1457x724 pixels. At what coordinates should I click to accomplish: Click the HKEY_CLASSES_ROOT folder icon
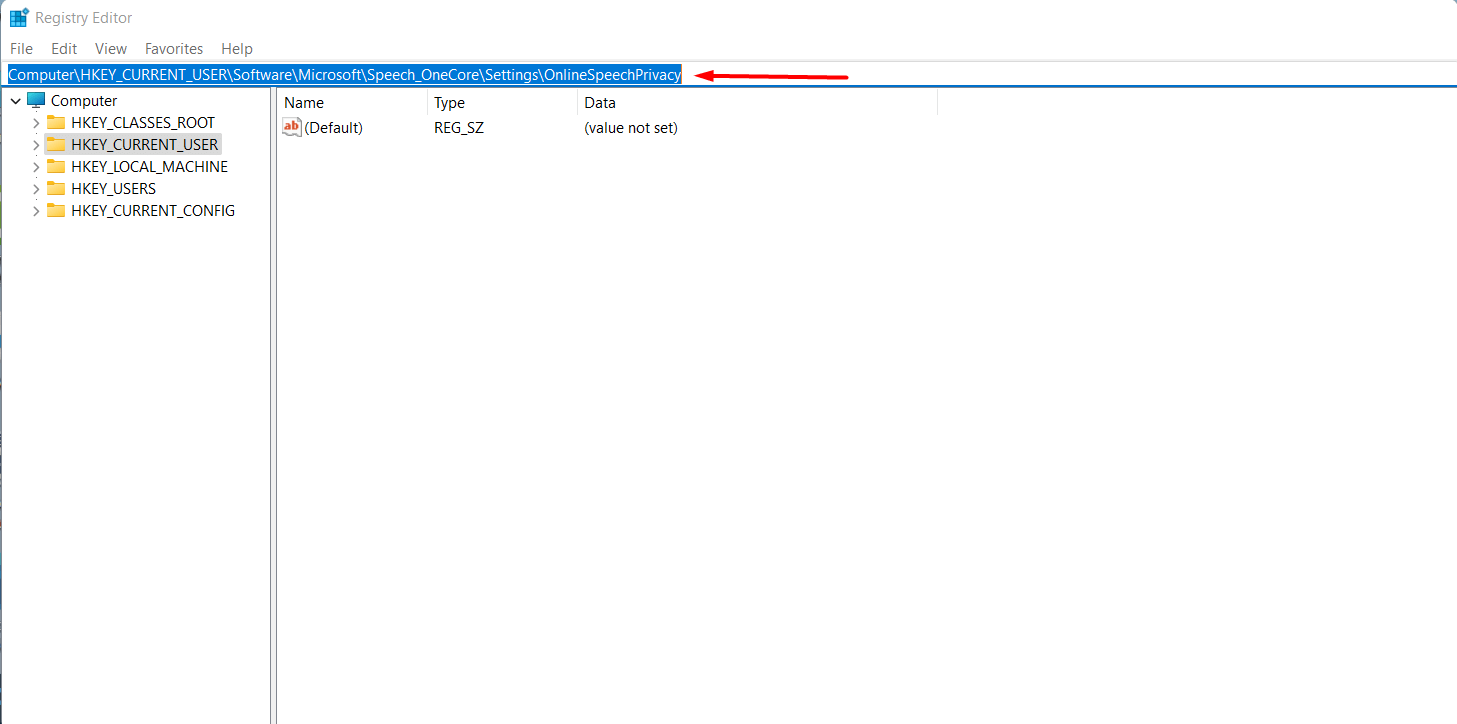pyautogui.click(x=58, y=122)
